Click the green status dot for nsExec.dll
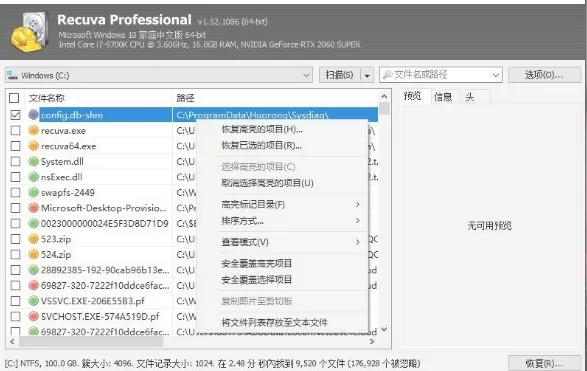 click(33, 177)
